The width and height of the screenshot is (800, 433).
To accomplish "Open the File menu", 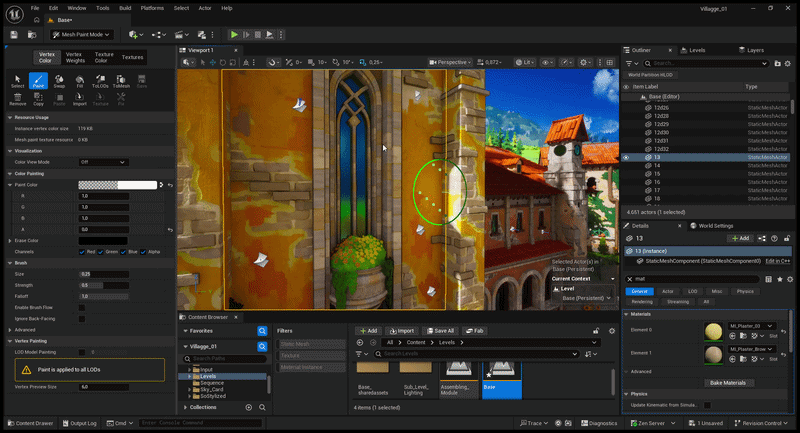I will tap(35, 8).
